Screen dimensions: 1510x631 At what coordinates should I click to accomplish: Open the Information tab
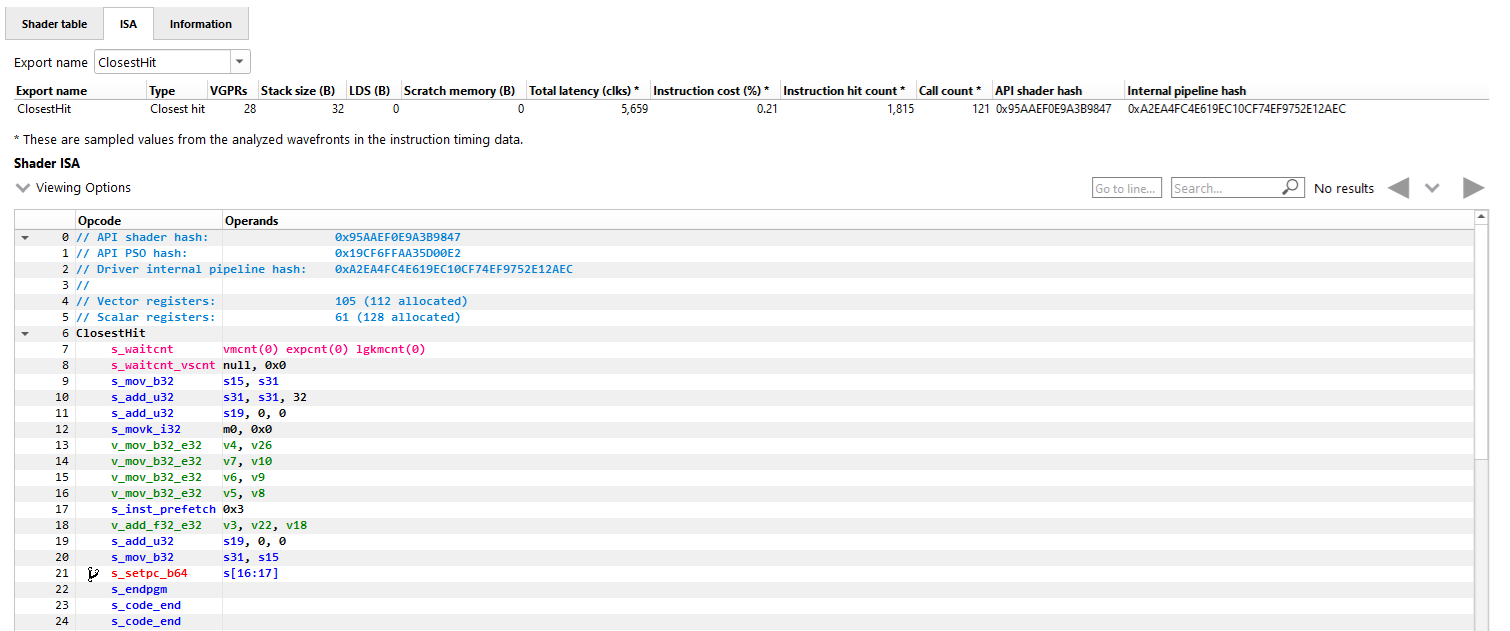tap(200, 24)
